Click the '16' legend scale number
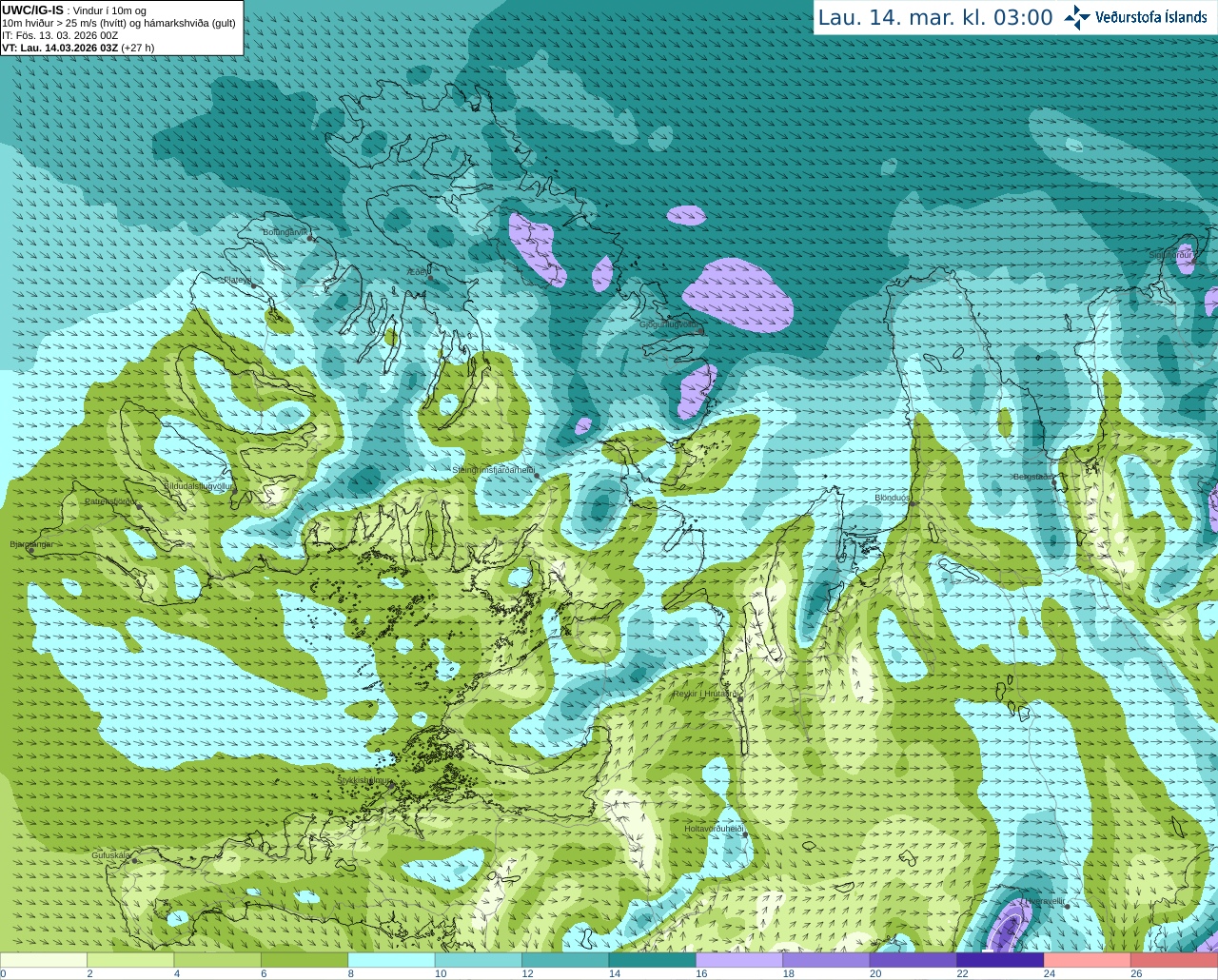The width and height of the screenshot is (1218, 980). tap(701, 973)
